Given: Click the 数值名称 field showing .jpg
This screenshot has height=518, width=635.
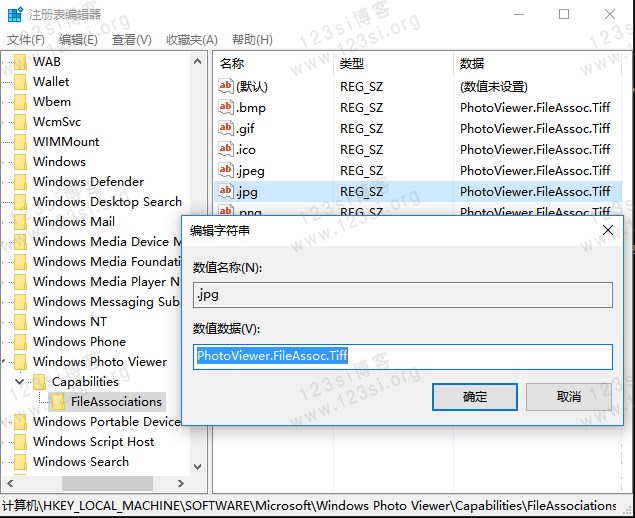Looking at the screenshot, I should (x=403, y=295).
